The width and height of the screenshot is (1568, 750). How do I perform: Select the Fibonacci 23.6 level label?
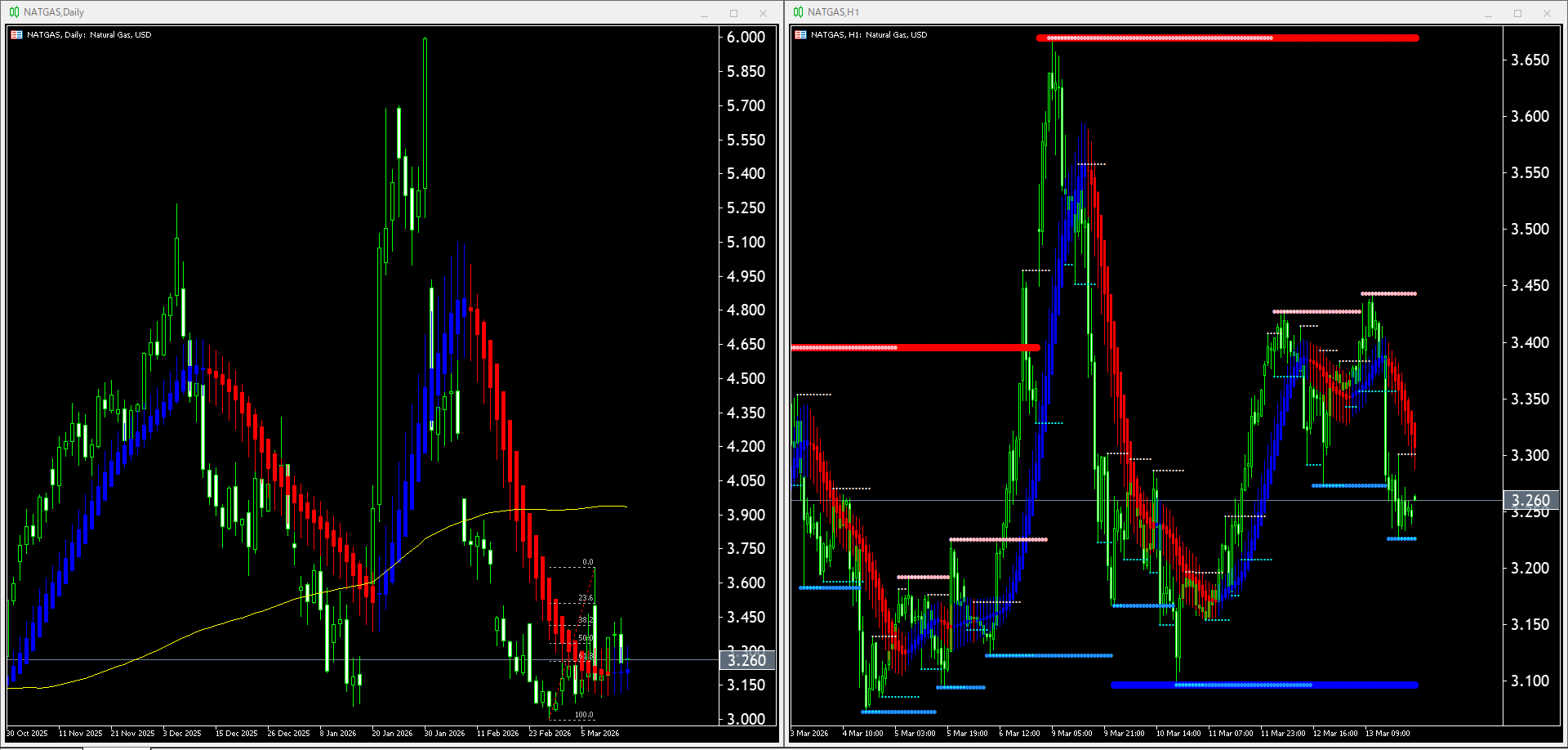pyautogui.click(x=586, y=598)
